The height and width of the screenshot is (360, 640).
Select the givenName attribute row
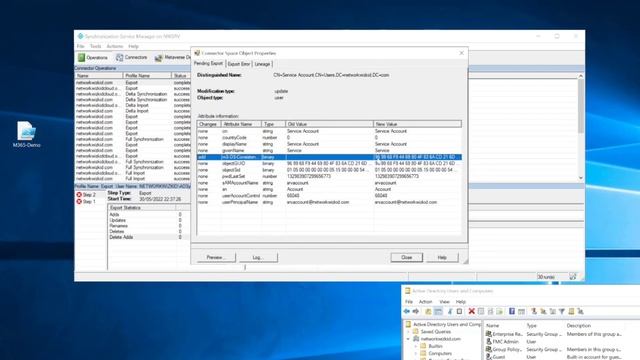(329, 151)
